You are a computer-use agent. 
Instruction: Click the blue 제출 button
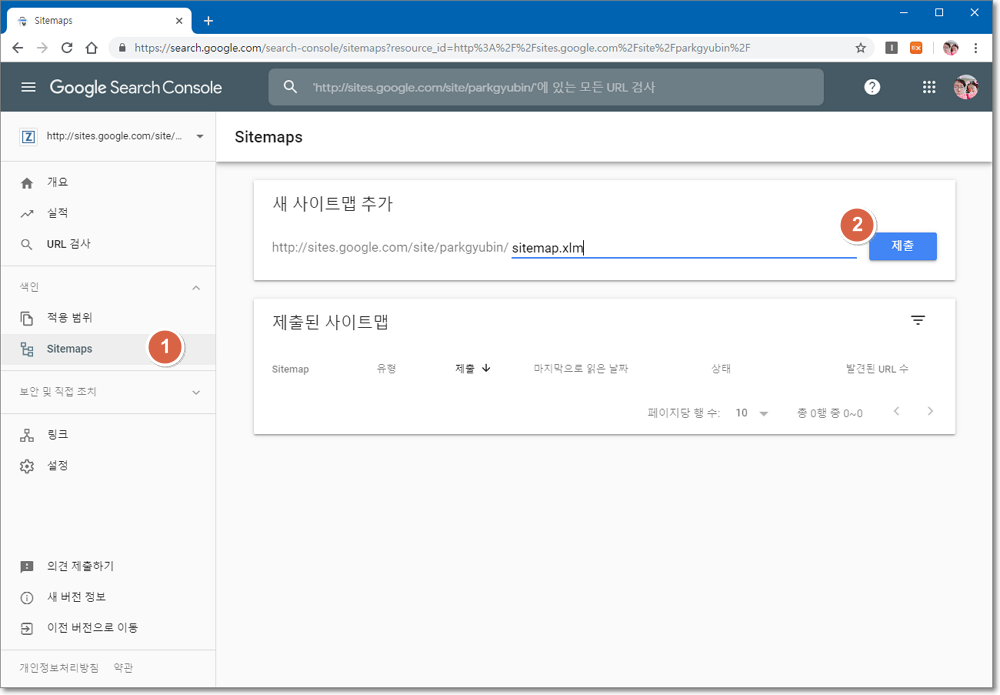click(x=902, y=246)
